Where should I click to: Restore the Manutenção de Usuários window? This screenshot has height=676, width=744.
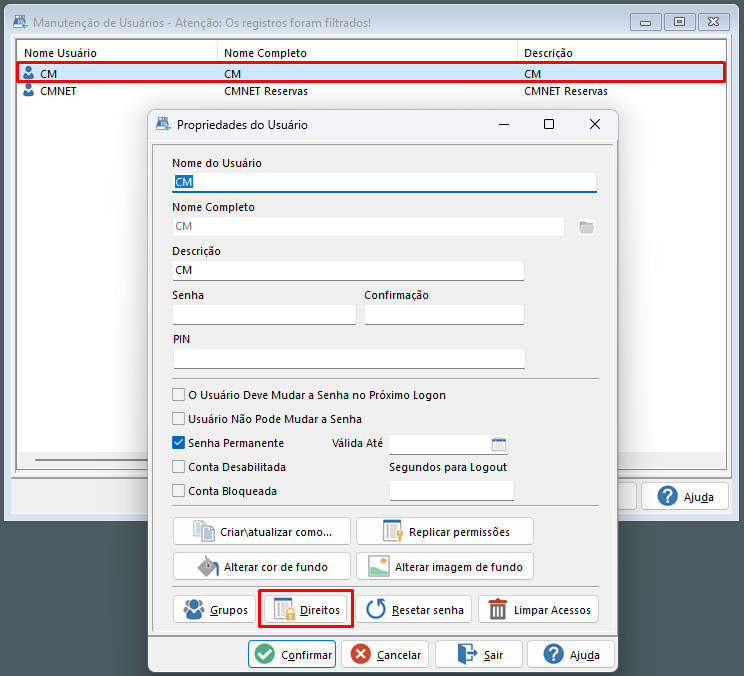pyautogui.click(x=679, y=22)
